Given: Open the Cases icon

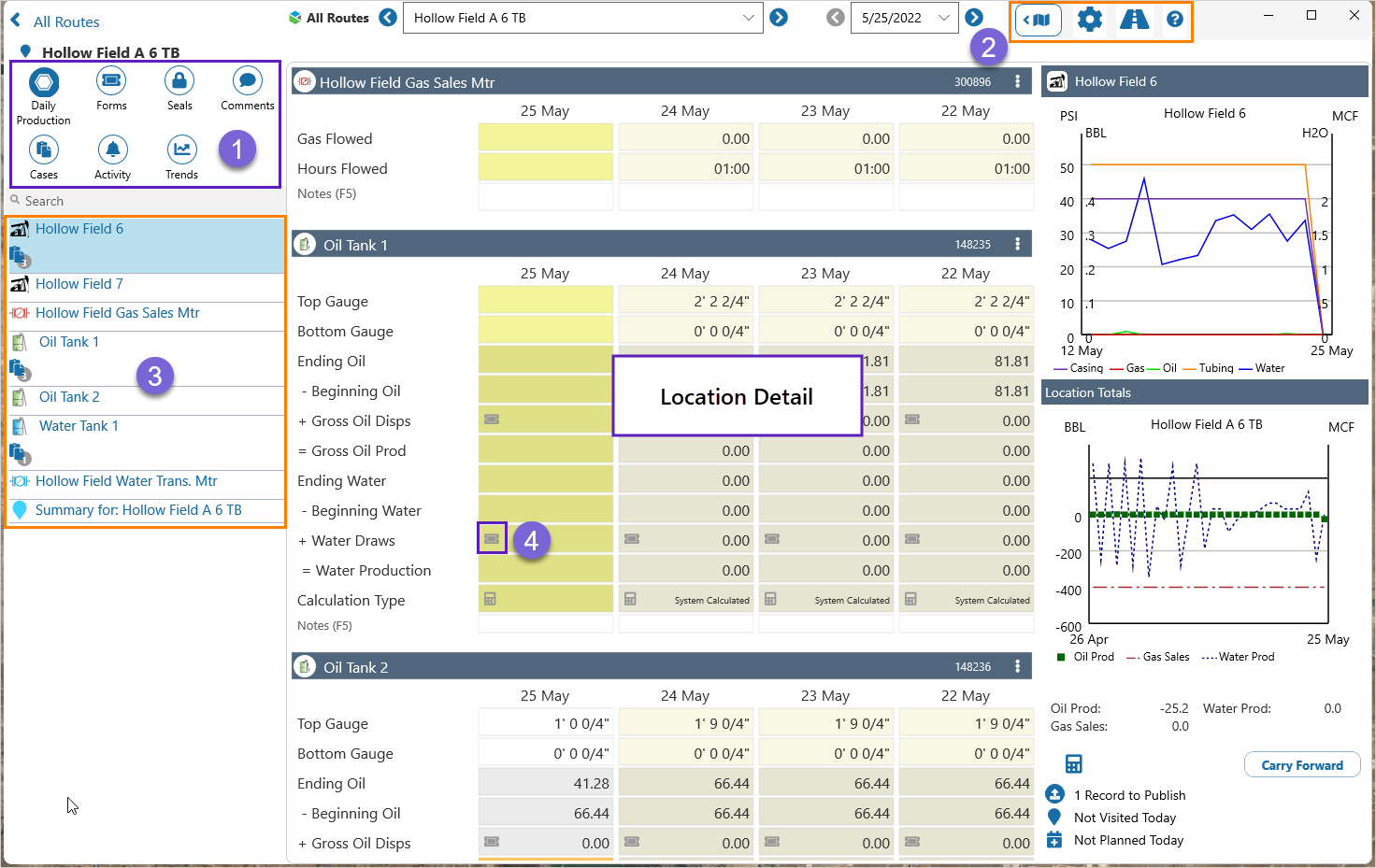Looking at the screenshot, I should tap(44, 150).
